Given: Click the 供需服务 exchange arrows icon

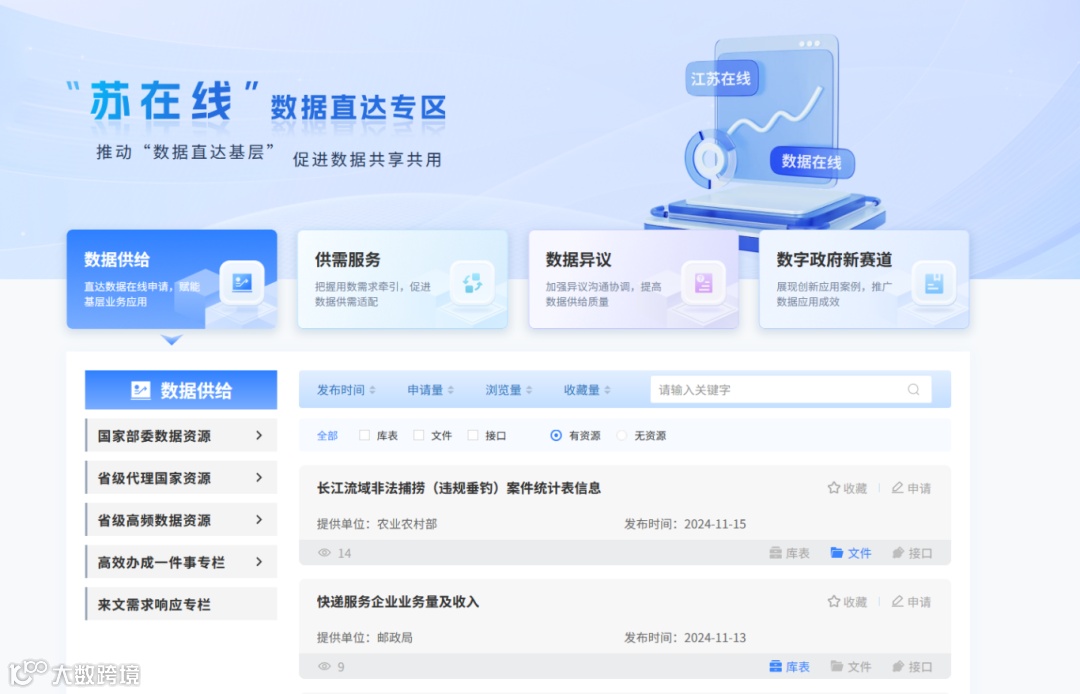Looking at the screenshot, I should tap(472, 282).
